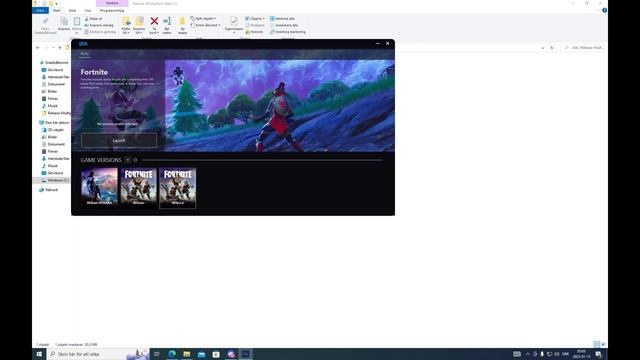
Task: Click Fäst i Snabbåtkomst pin icon
Action: [45, 25]
